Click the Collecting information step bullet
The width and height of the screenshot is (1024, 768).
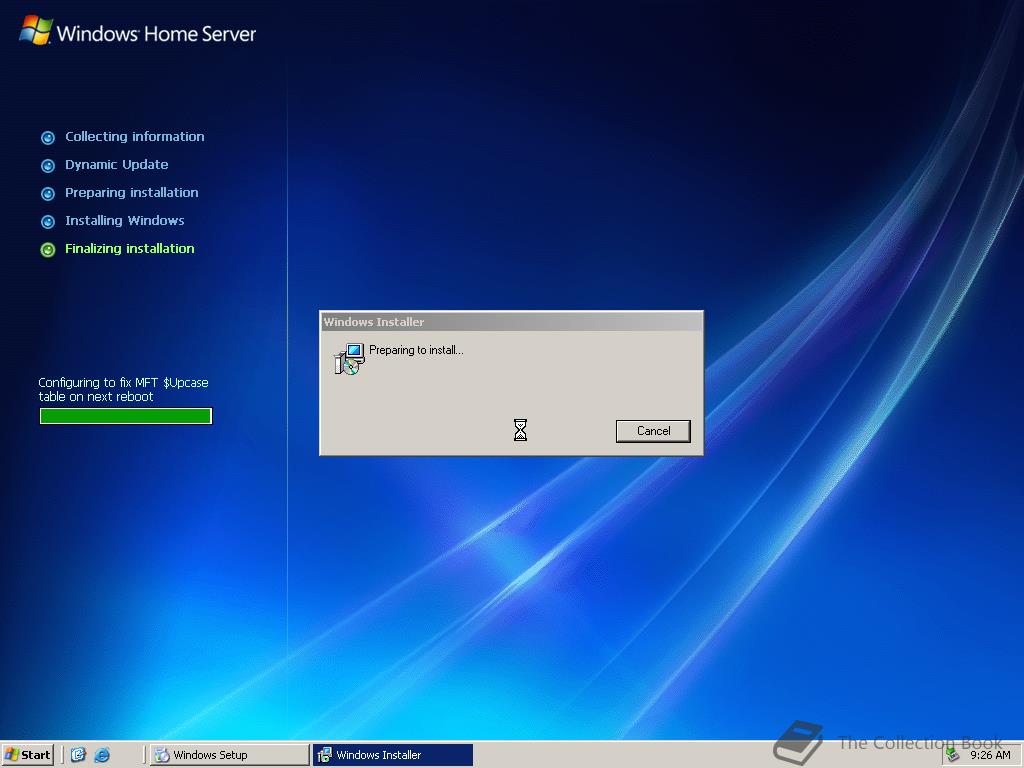(x=48, y=138)
